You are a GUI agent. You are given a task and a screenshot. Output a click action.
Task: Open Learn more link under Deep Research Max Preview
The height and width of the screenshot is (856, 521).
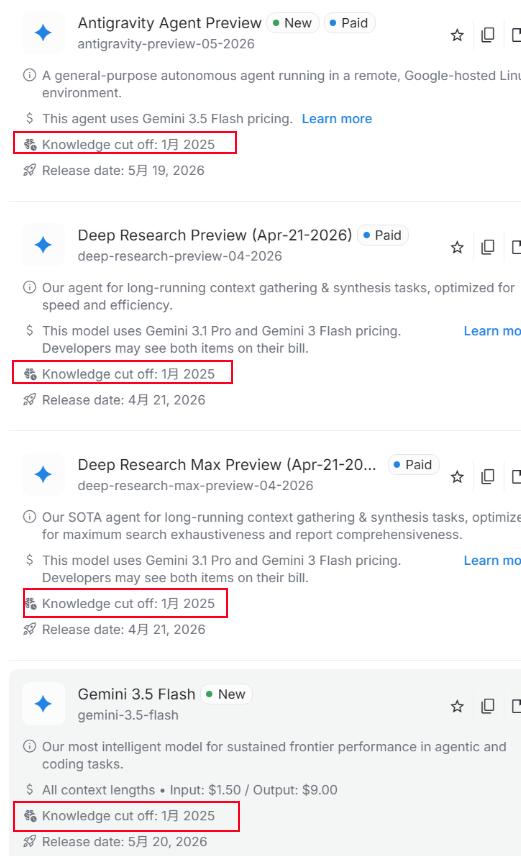[492, 560]
